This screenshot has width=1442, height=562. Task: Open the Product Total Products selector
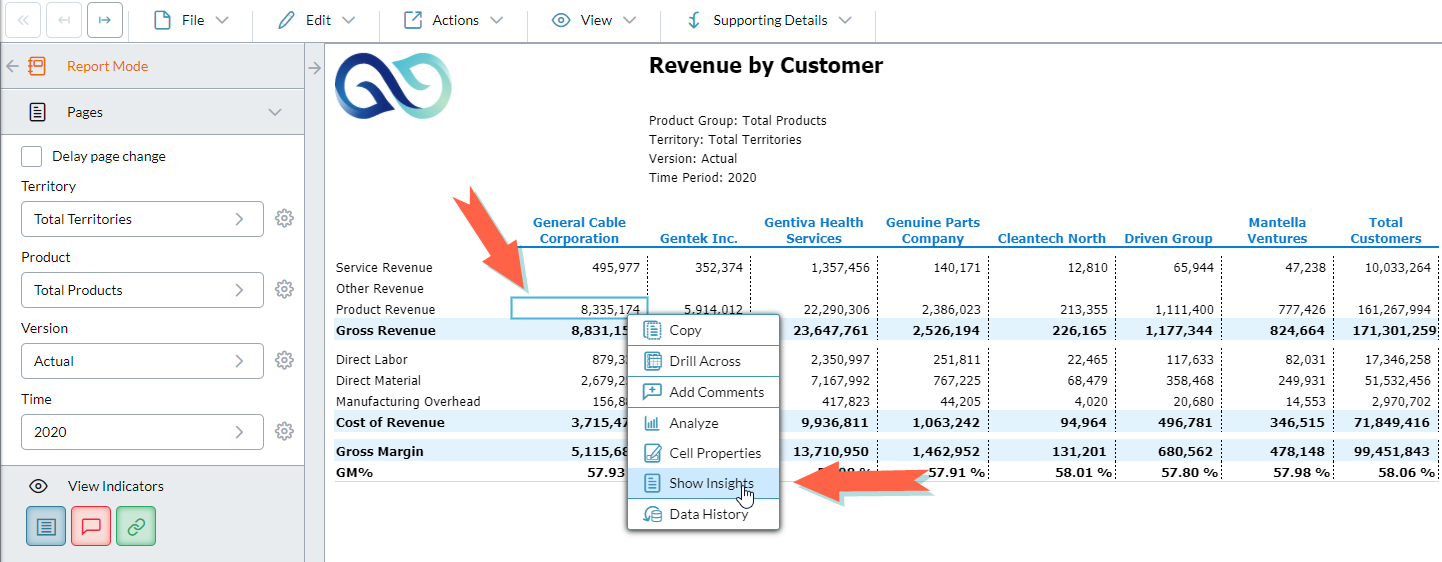(142, 290)
